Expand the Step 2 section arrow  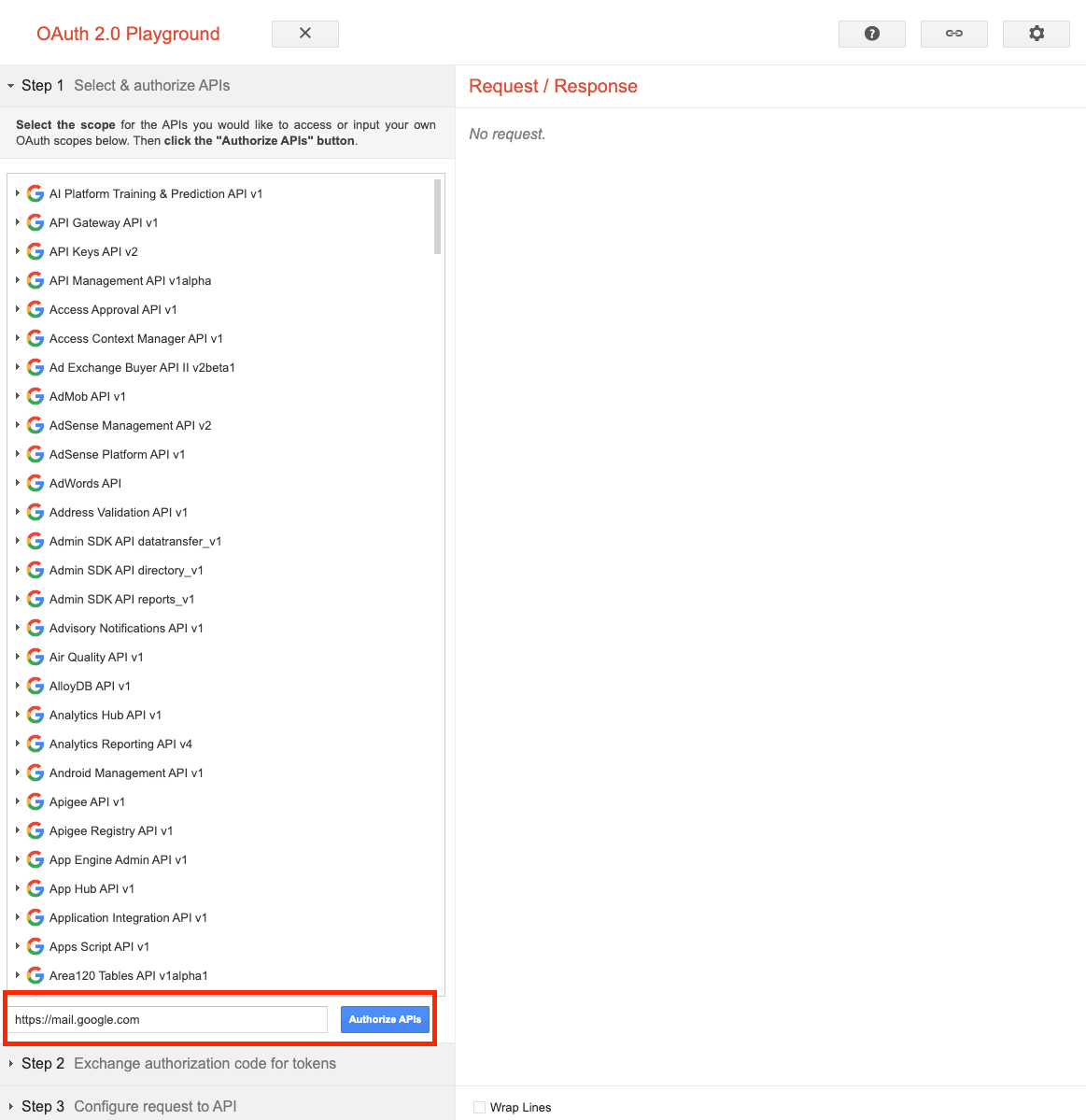click(10, 1064)
